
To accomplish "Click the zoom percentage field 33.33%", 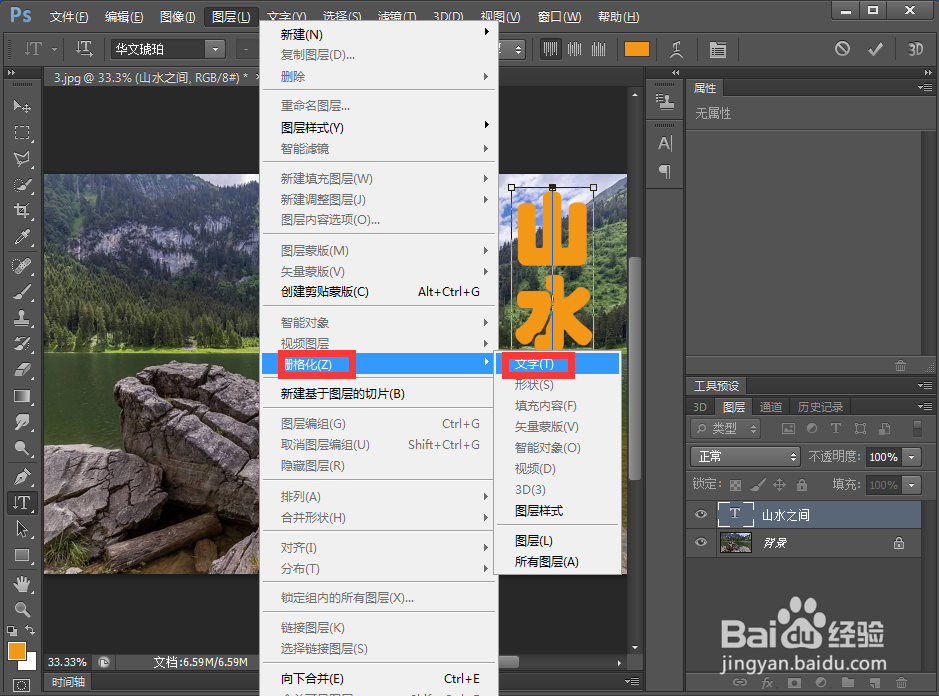I will point(67,662).
